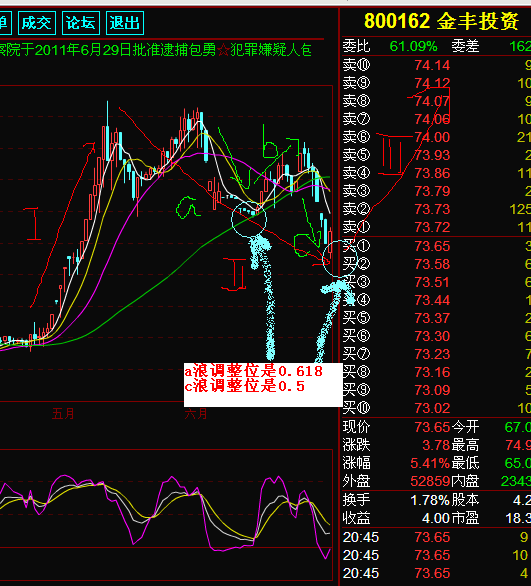The width and height of the screenshot is (531, 586).
Task: Click the cyan circle at wave a bottom
Action: click(x=249, y=219)
